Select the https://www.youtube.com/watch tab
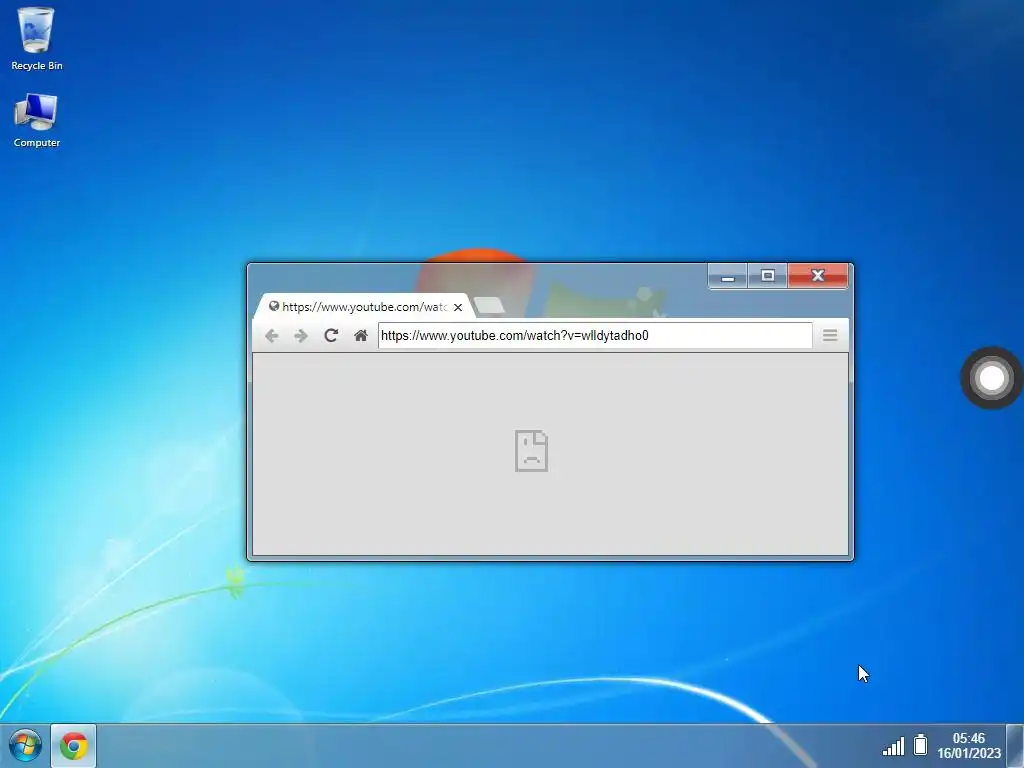This screenshot has width=1024, height=768. coord(363,306)
